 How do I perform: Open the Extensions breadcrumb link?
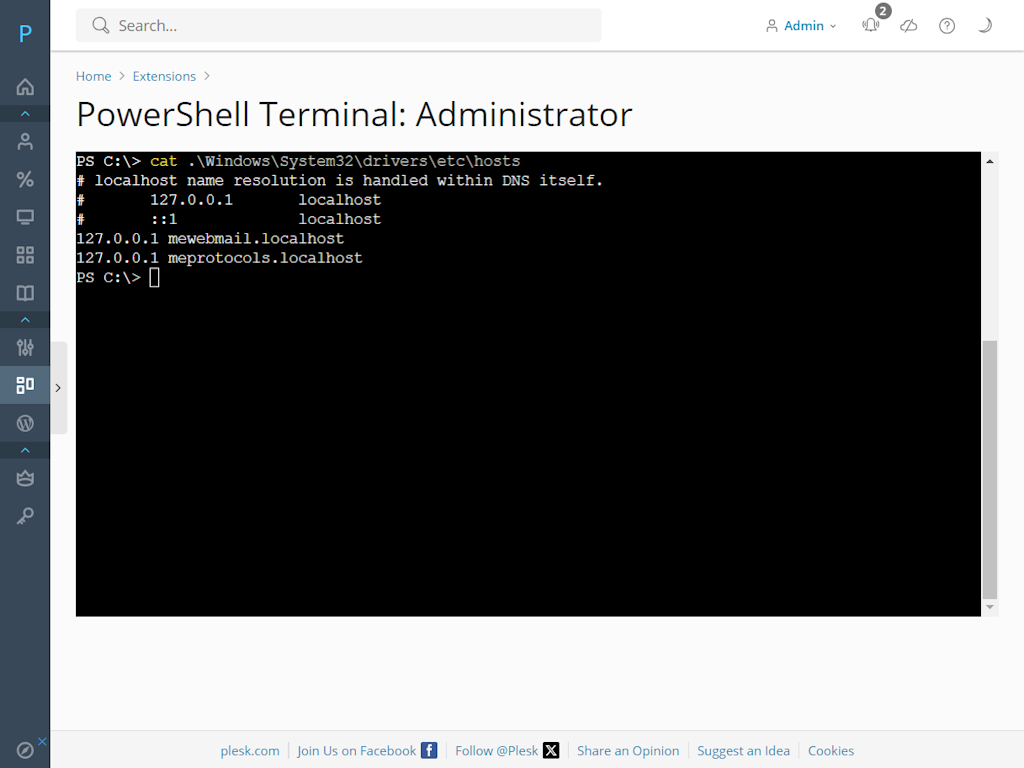pos(164,76)
